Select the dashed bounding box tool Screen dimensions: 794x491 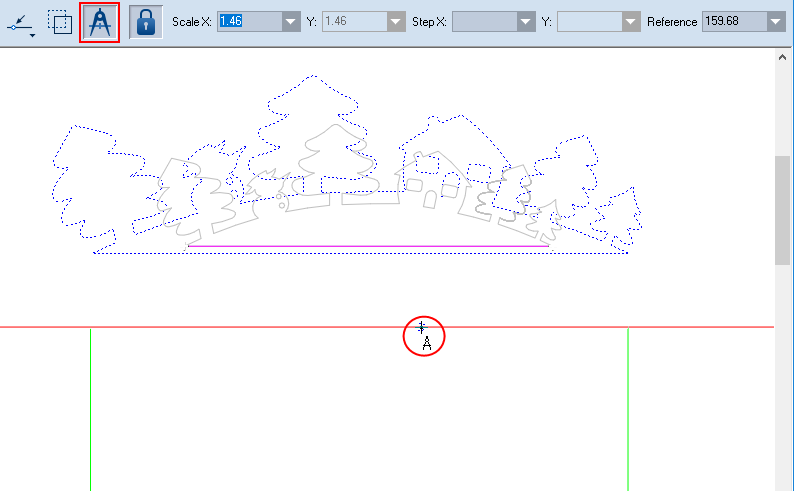[x=60, y=22]
